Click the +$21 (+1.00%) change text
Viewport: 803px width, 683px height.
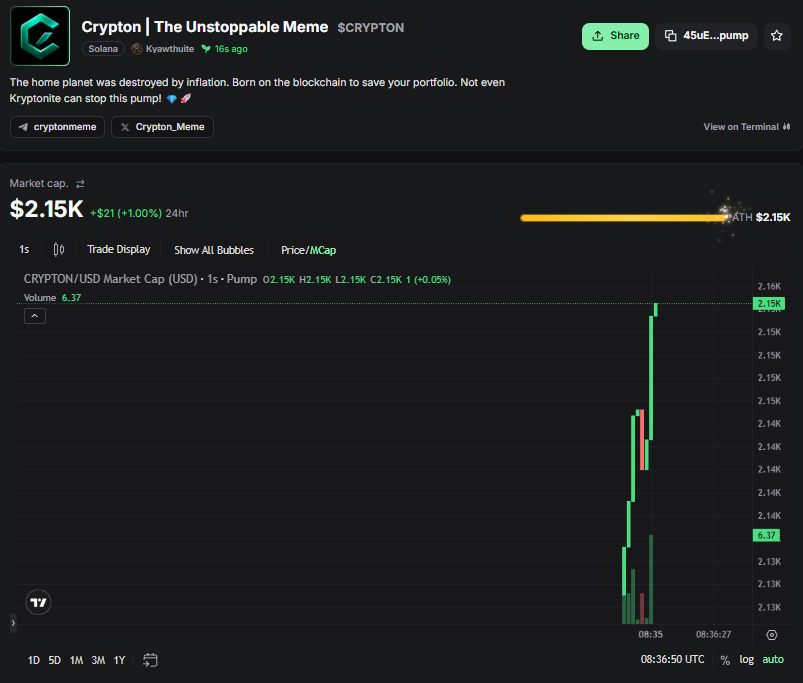(x=126, y=213)
